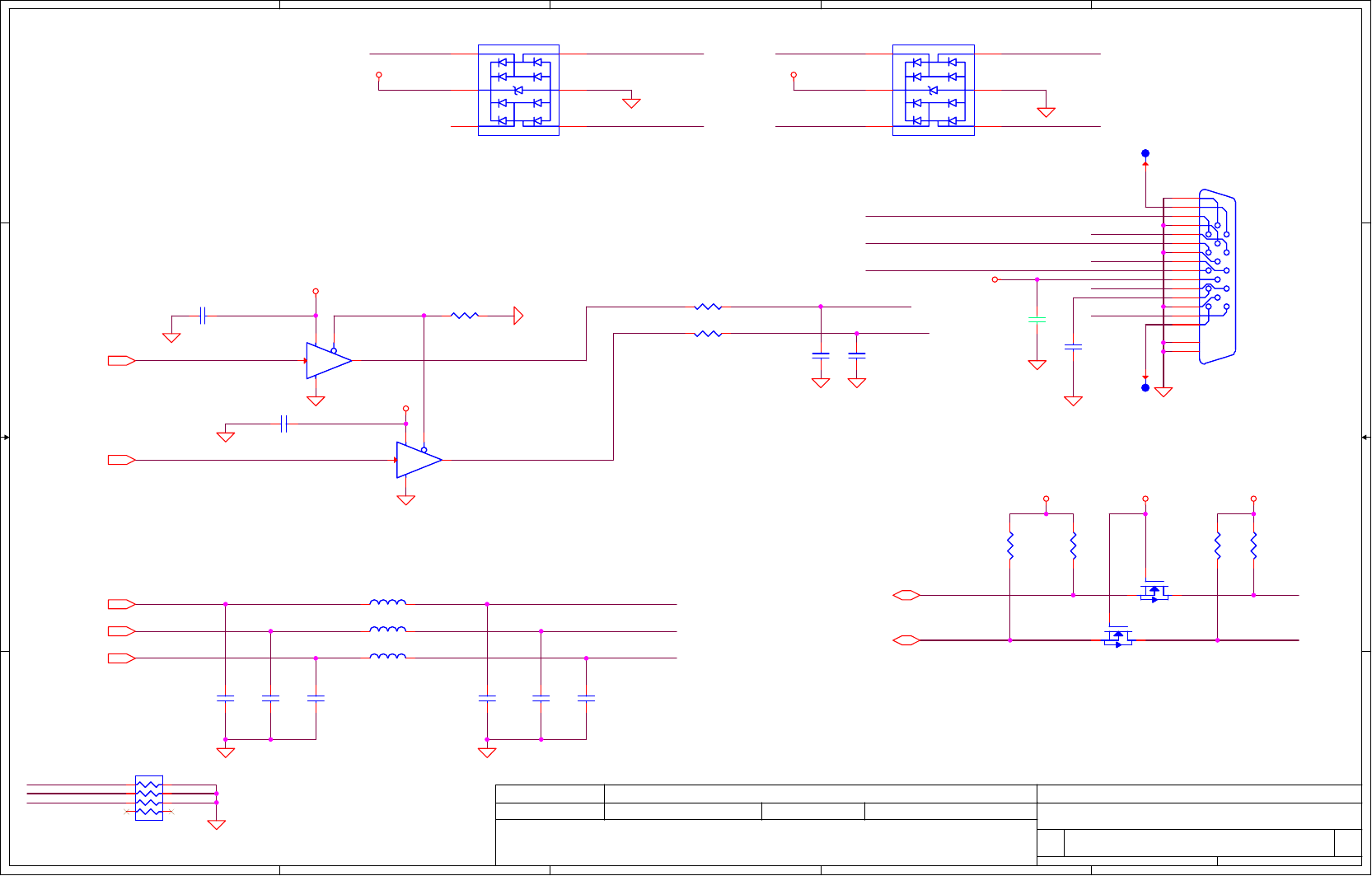Click the bottom input port of the filter

coord(121,658)
